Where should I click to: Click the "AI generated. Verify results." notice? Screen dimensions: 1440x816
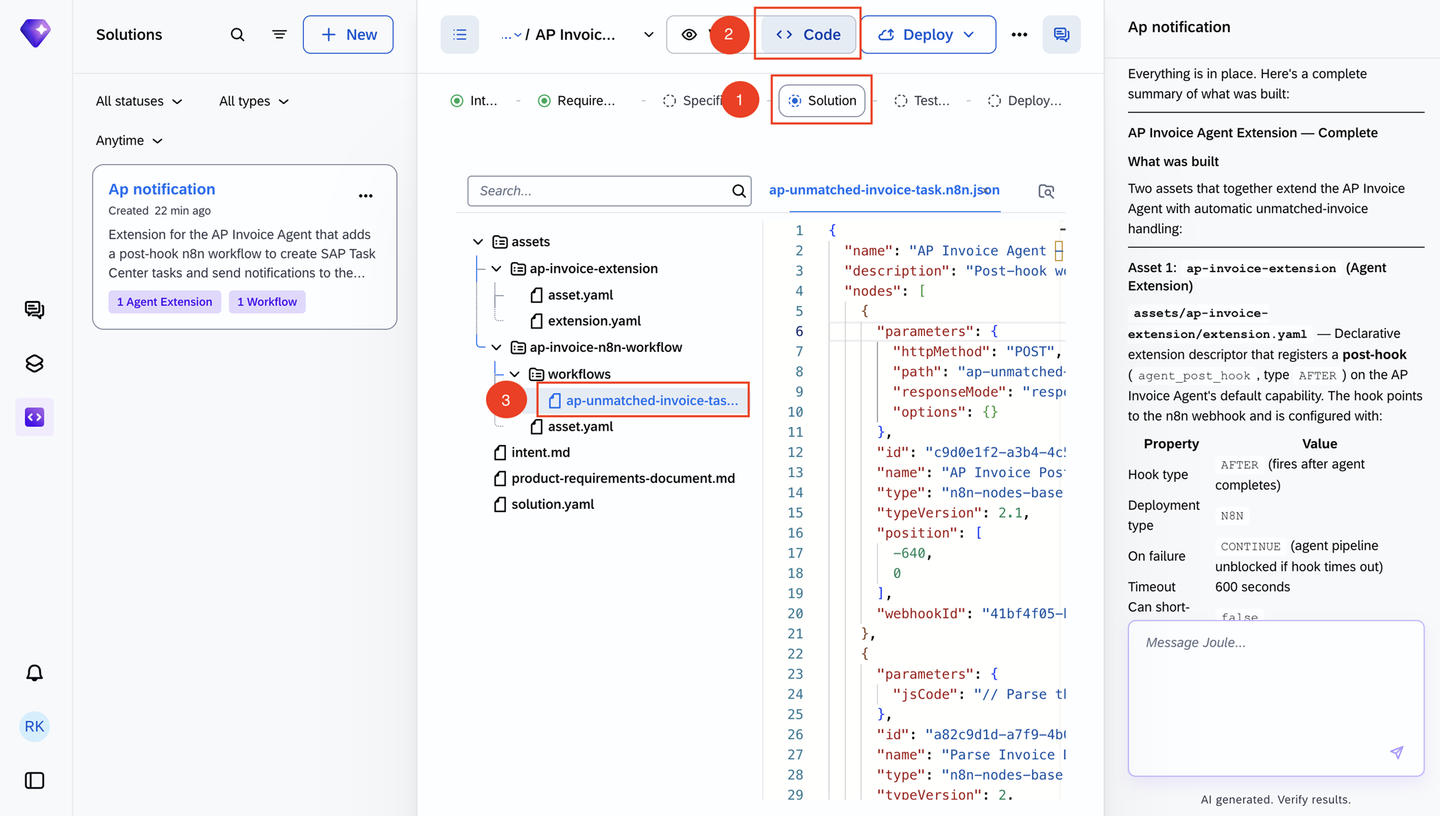1276,799
